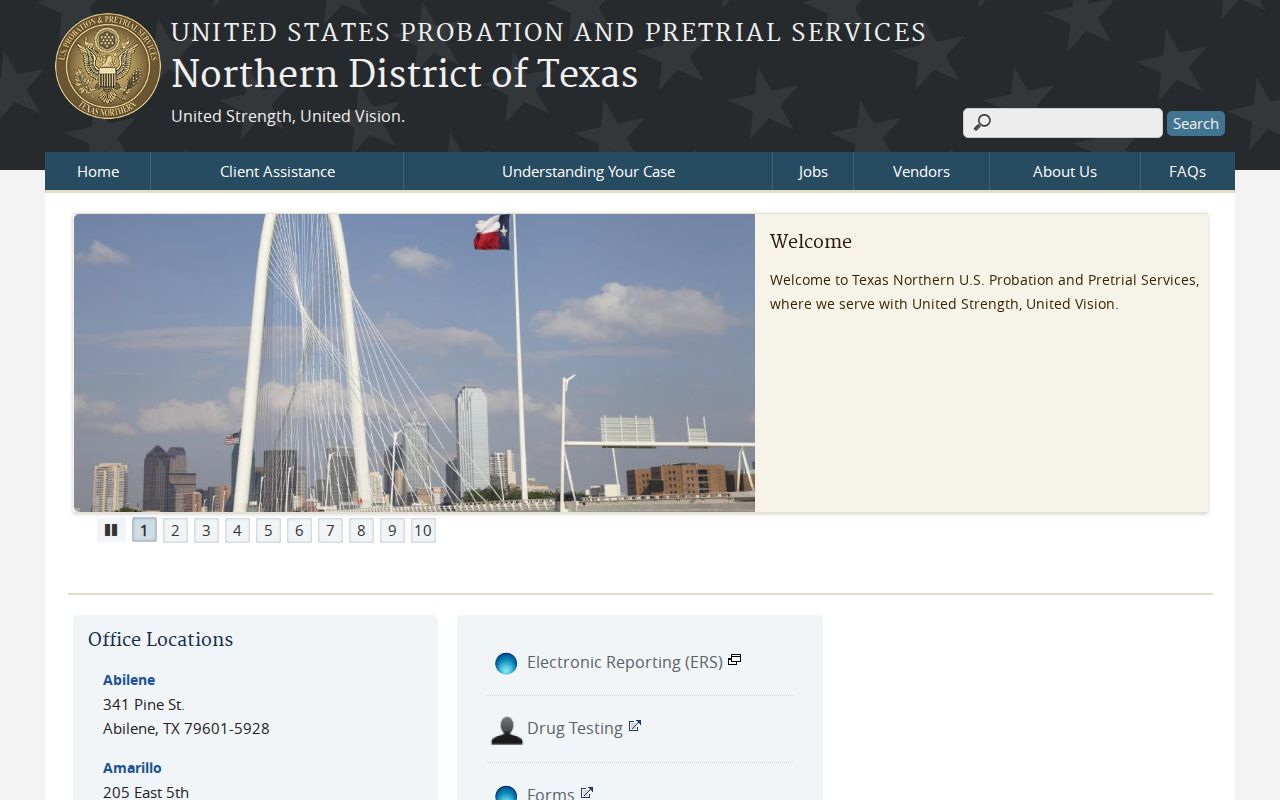This screenshot has height=800, width=1280.
Task: Click the person silhouette icon beside Drug Testing
Action: 507,730
